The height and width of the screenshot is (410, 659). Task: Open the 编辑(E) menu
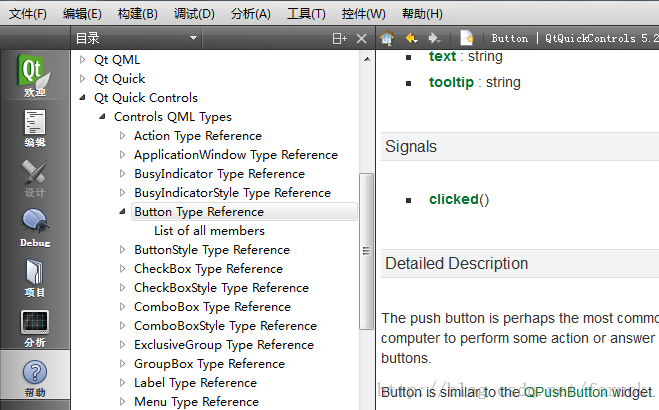82,14
